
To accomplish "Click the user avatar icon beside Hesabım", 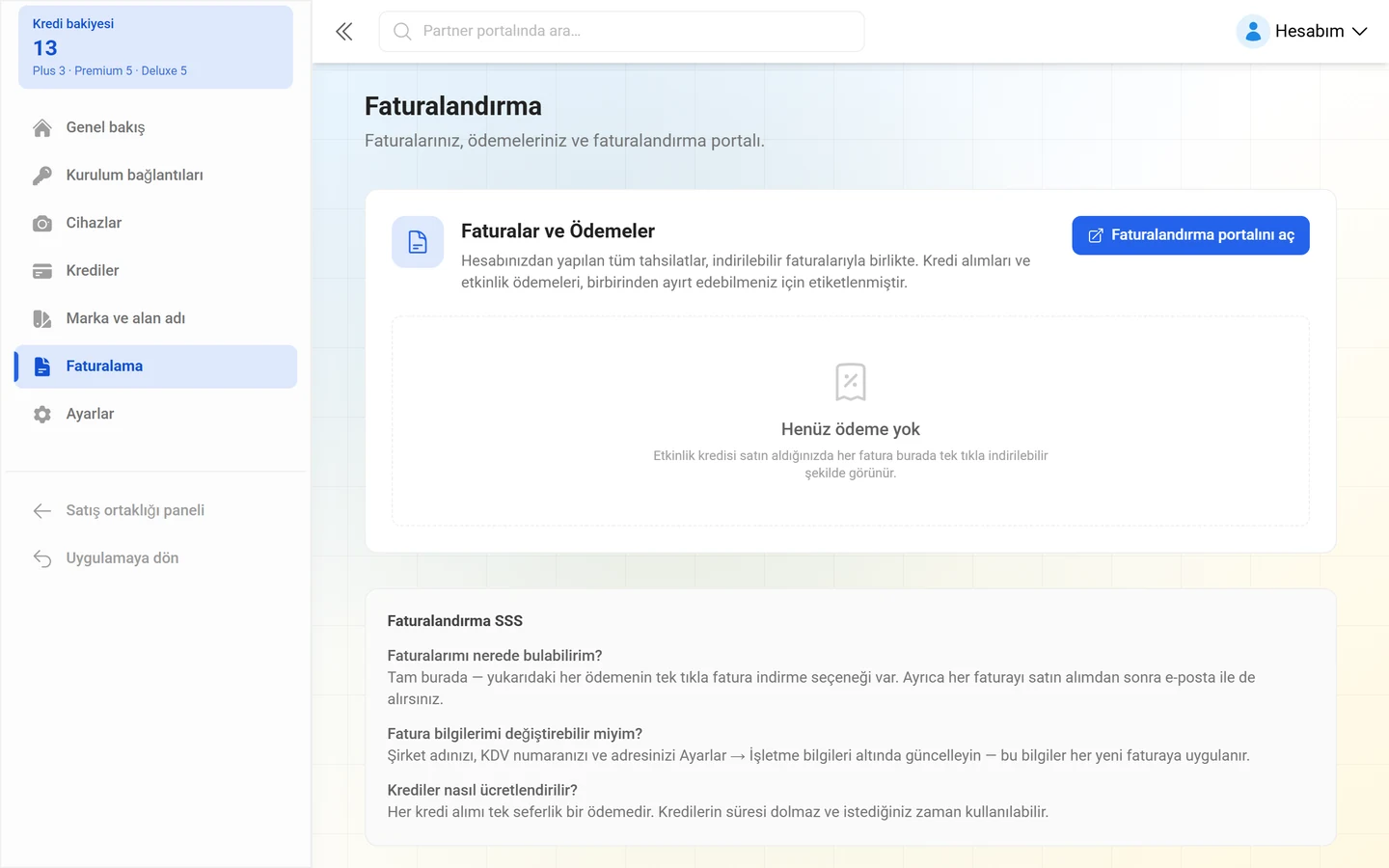I will (1252, 32).
